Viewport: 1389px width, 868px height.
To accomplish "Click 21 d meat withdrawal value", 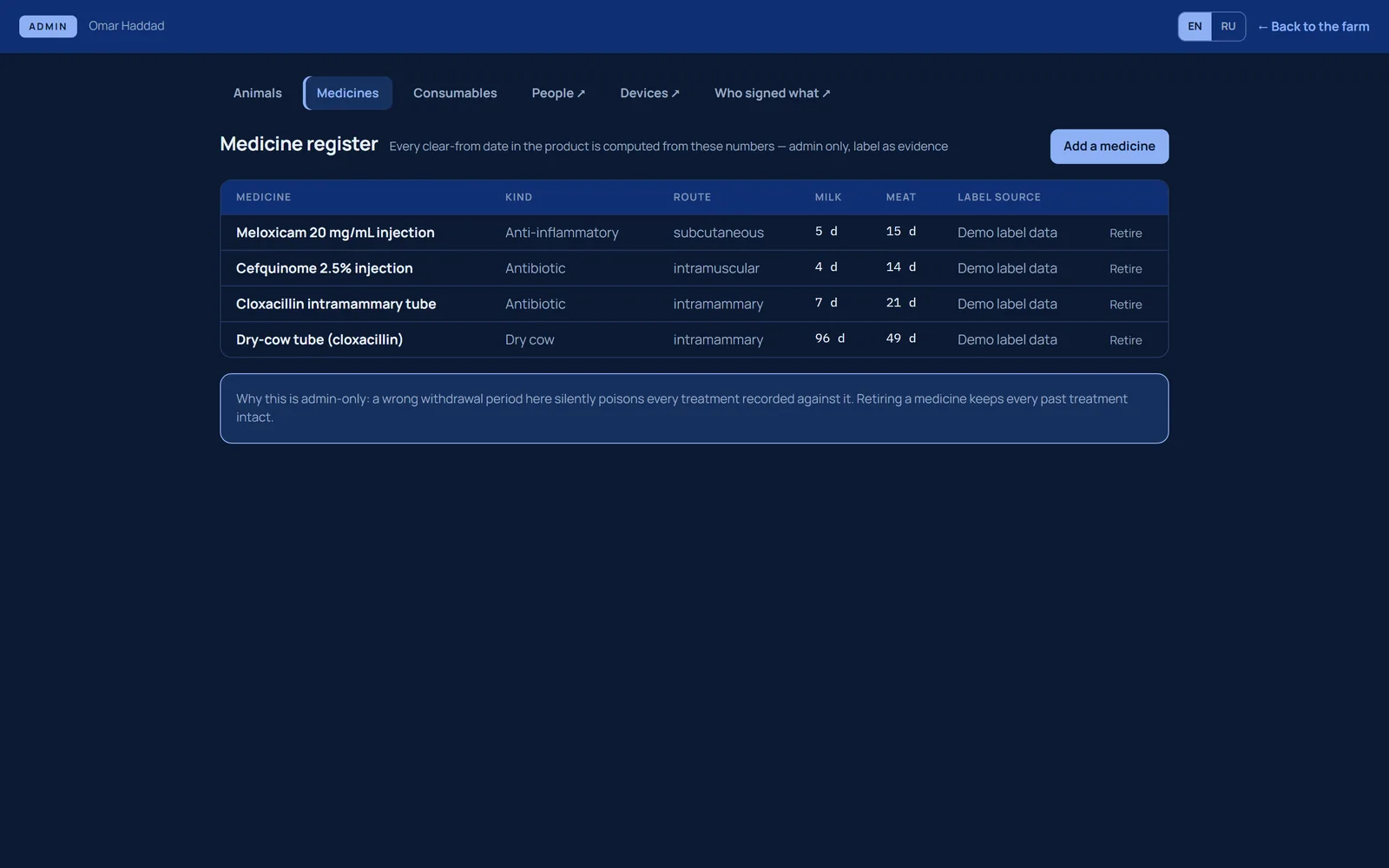I will point(900,303).
